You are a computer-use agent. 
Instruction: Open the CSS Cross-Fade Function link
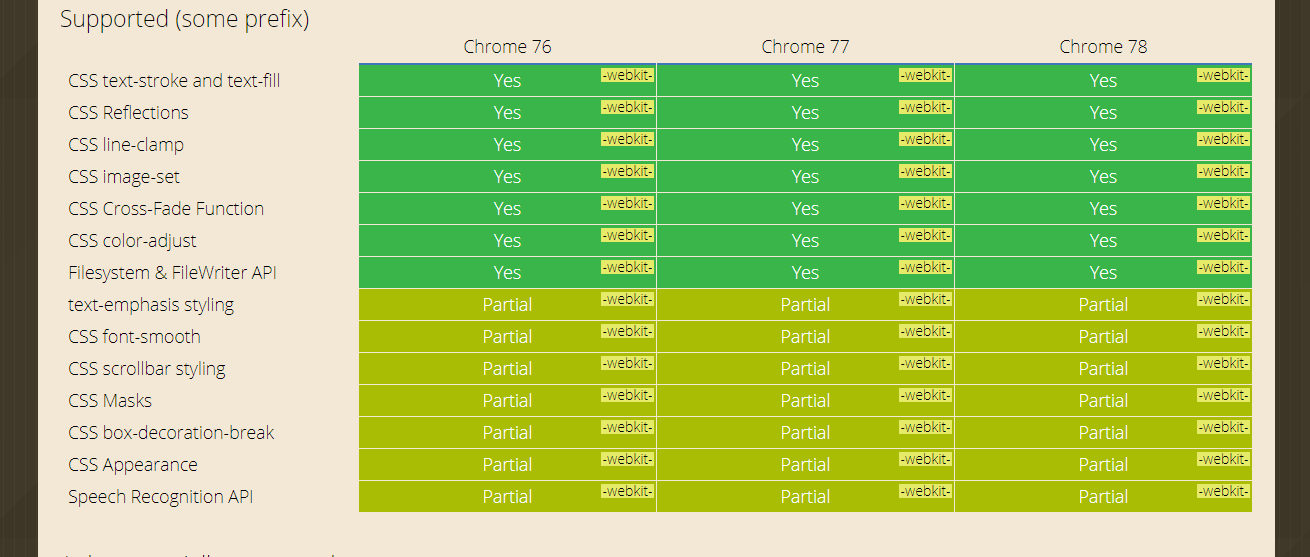coord(166,209)
